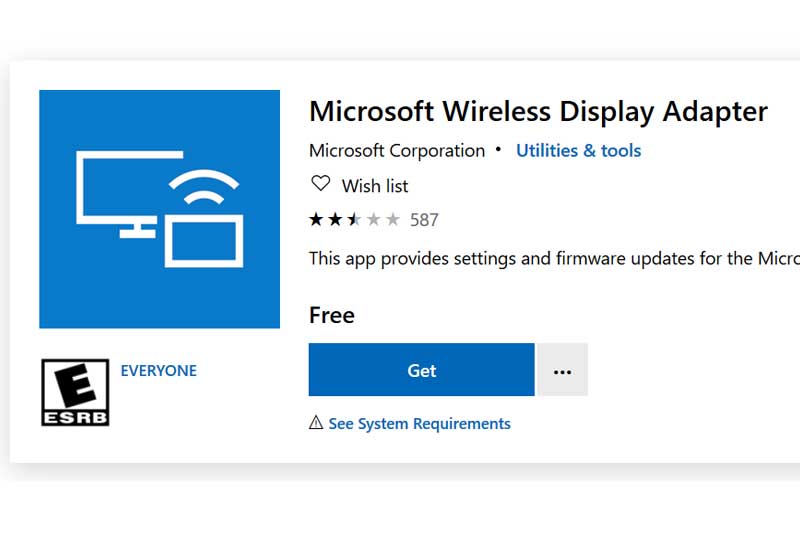The image size is (800, 533).
Task: Click the Wish list label
Action: click(x=374, y=186)
